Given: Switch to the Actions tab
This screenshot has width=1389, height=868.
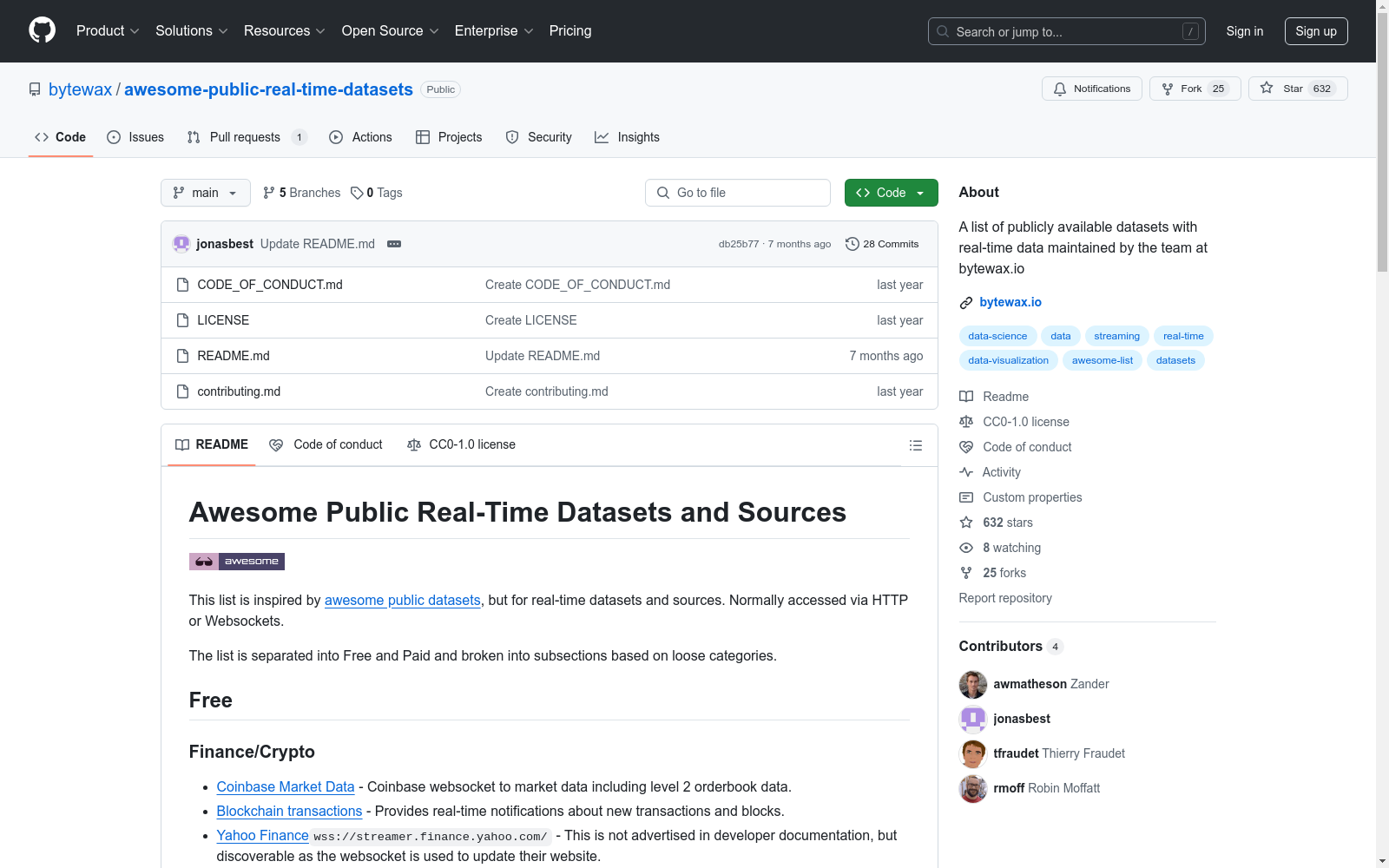Looking at the screenshot, I should pyautogui.click(x=361, y=137).
